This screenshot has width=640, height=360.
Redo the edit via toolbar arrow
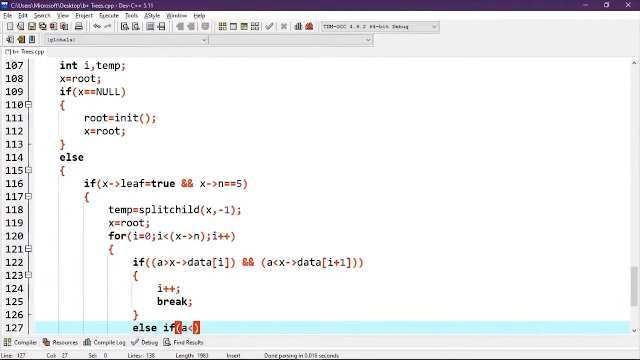[x=108, y=27]
